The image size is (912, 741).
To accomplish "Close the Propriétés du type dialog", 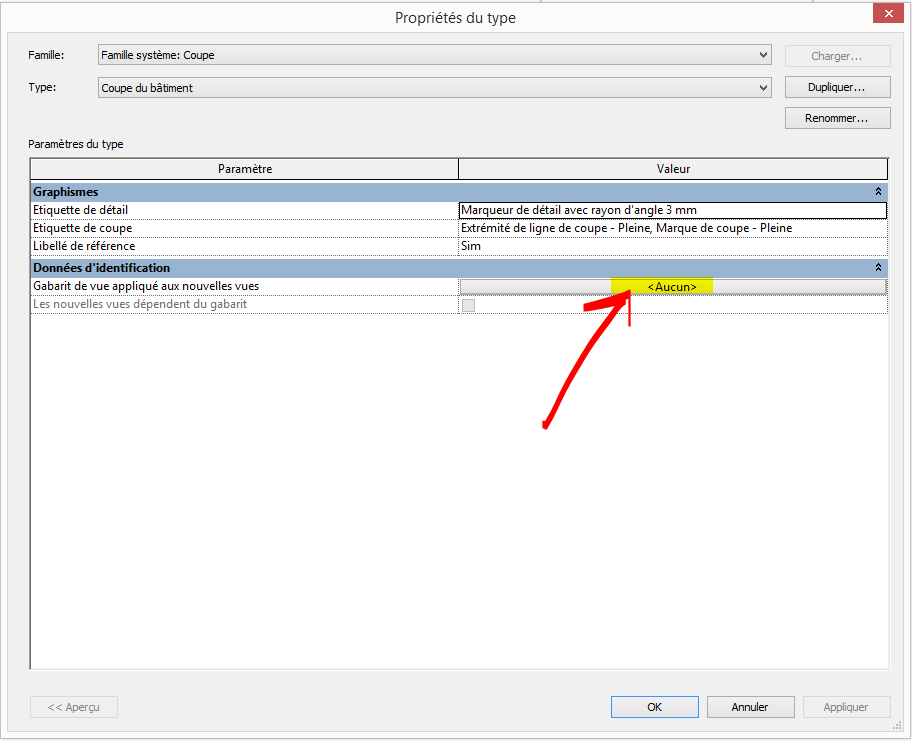I will (x=885, y=14).
